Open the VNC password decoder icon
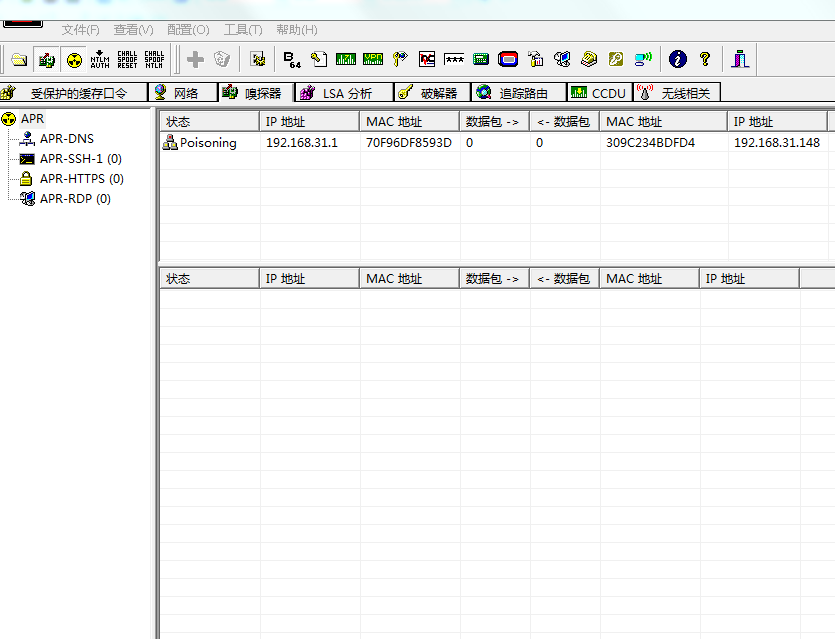The height and width of the screenshot is (639, 835). (427, 59)
